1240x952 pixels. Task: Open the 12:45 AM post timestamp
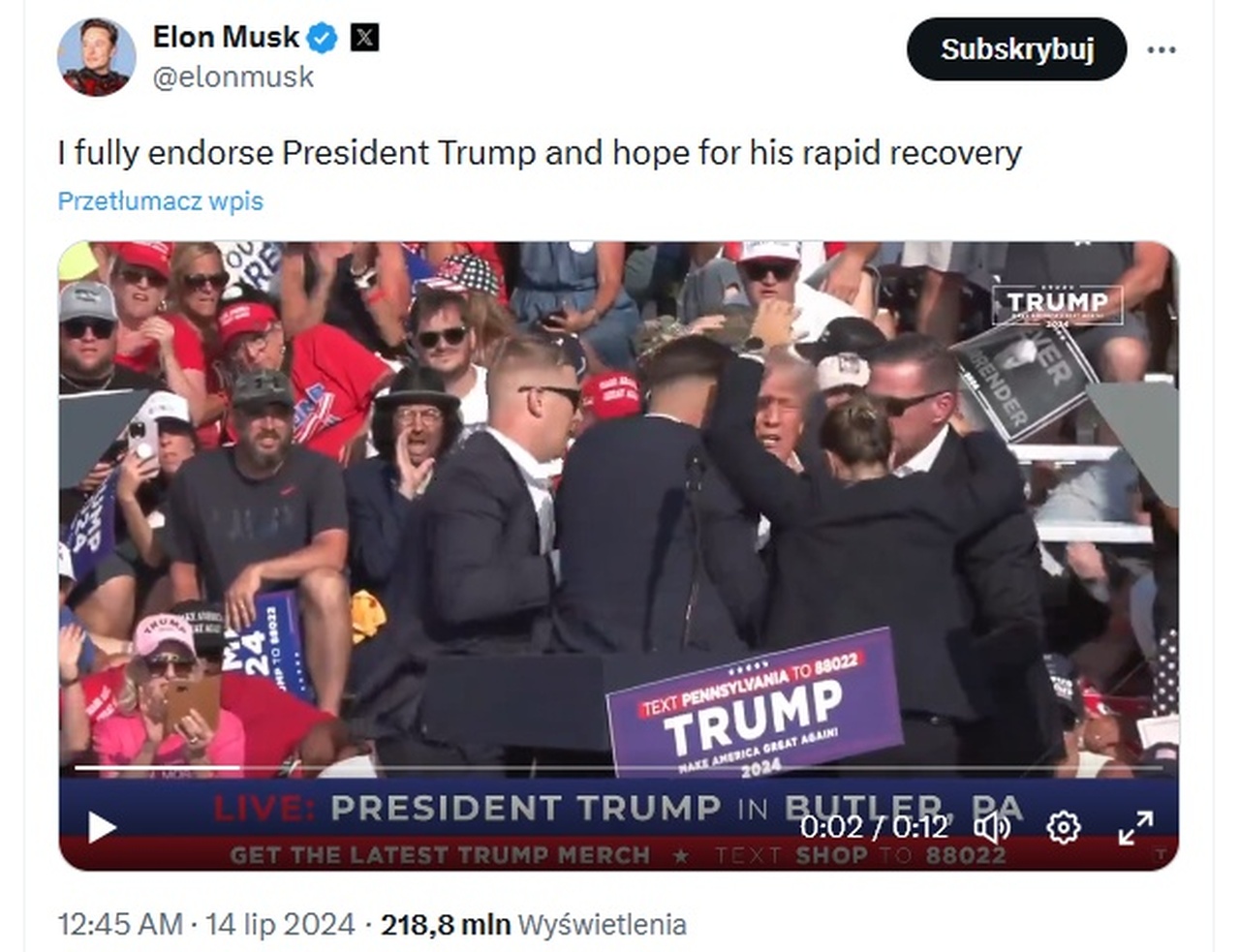pos(120,925)
